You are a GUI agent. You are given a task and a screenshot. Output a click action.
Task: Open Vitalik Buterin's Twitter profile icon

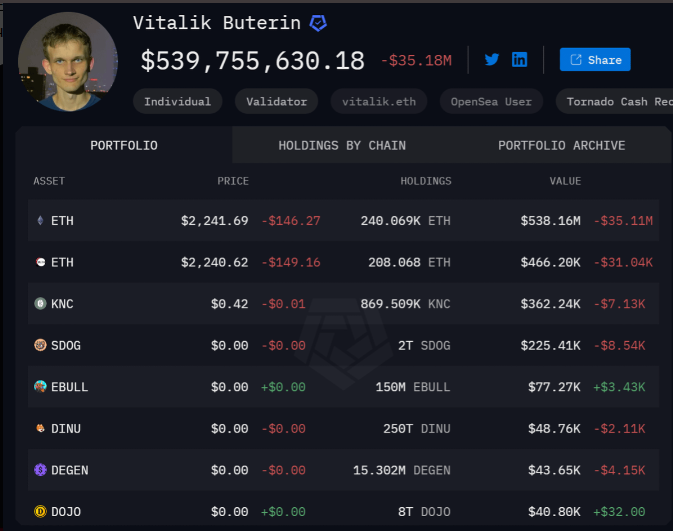click(492, 59)
